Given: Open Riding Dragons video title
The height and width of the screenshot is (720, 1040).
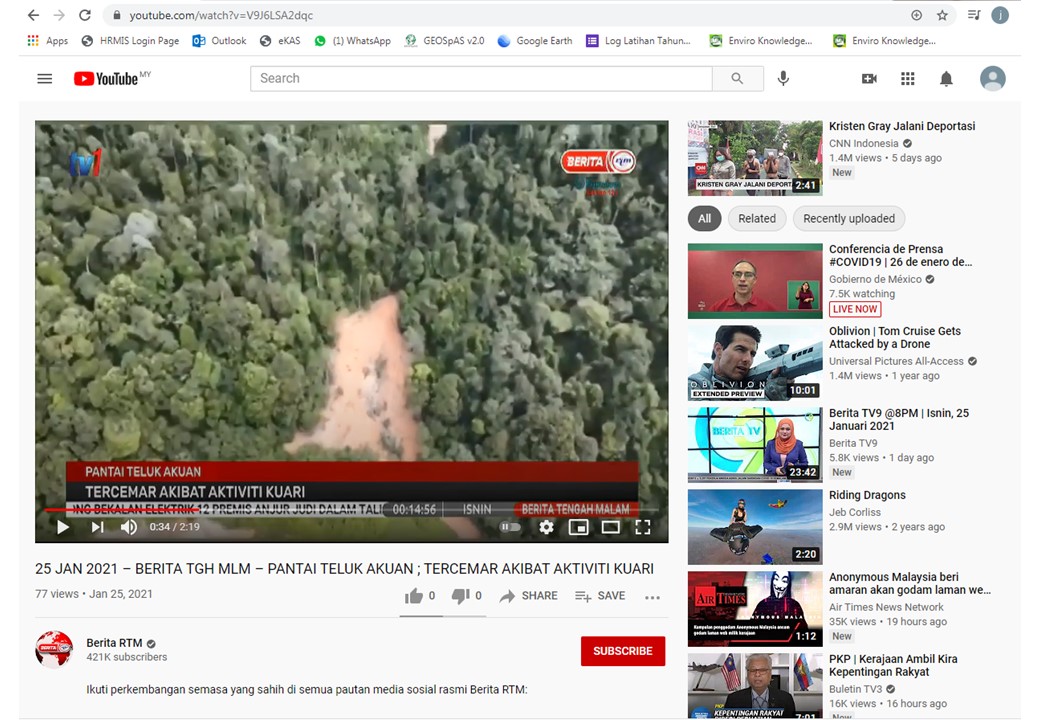Looking at the screenshot, I should tap(867, 495).
